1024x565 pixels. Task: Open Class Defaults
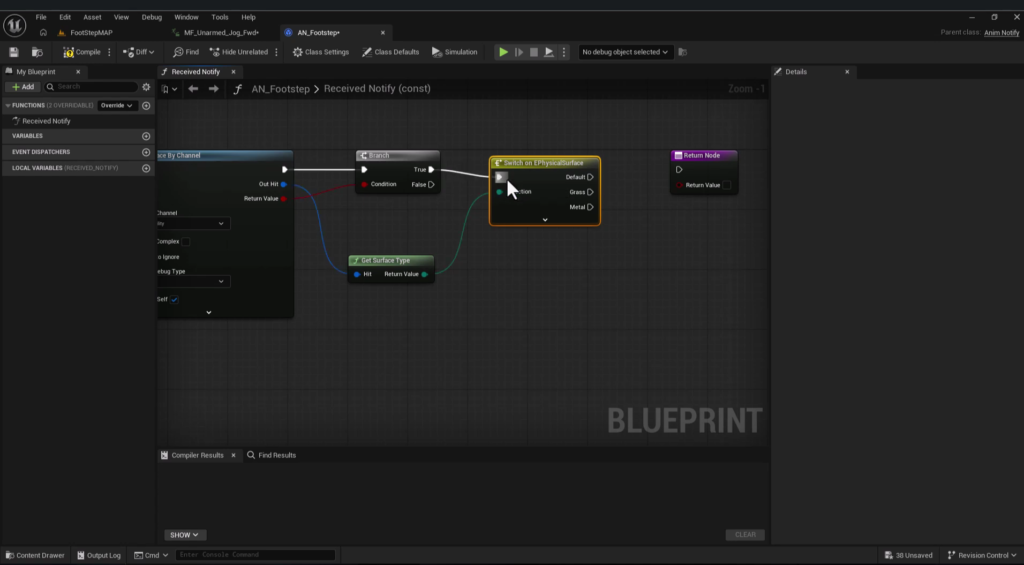coord(391,52)
